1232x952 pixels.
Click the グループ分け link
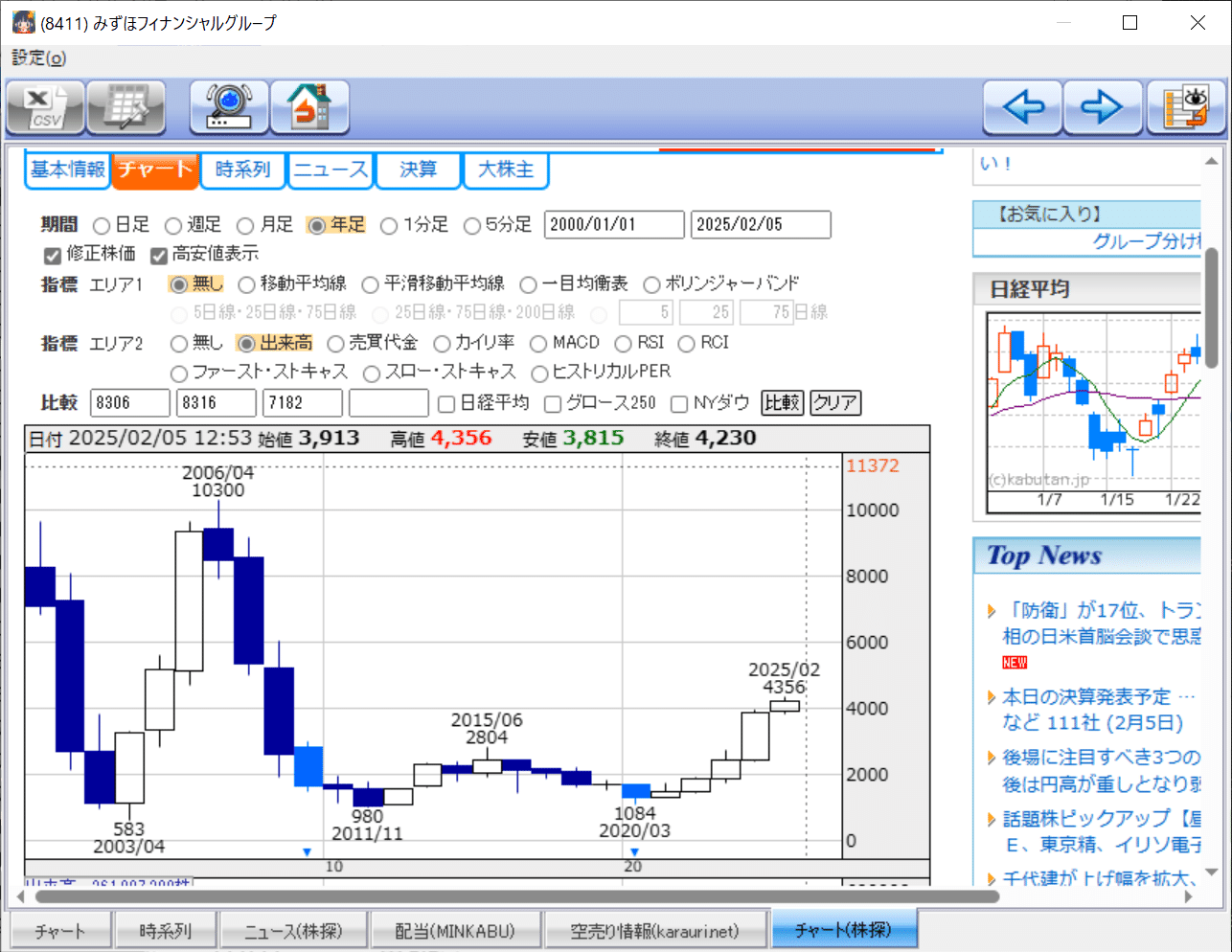click(1147, 241)
